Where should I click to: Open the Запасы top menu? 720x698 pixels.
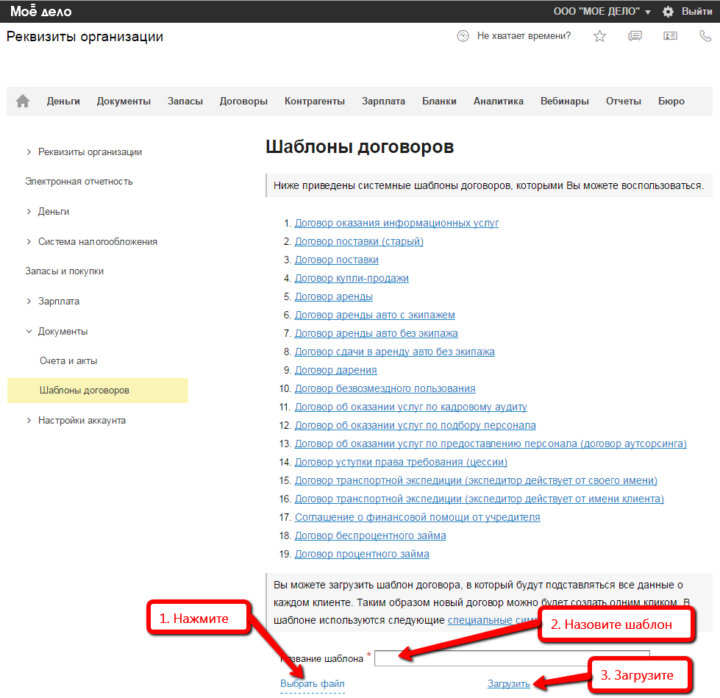[185, 101]
